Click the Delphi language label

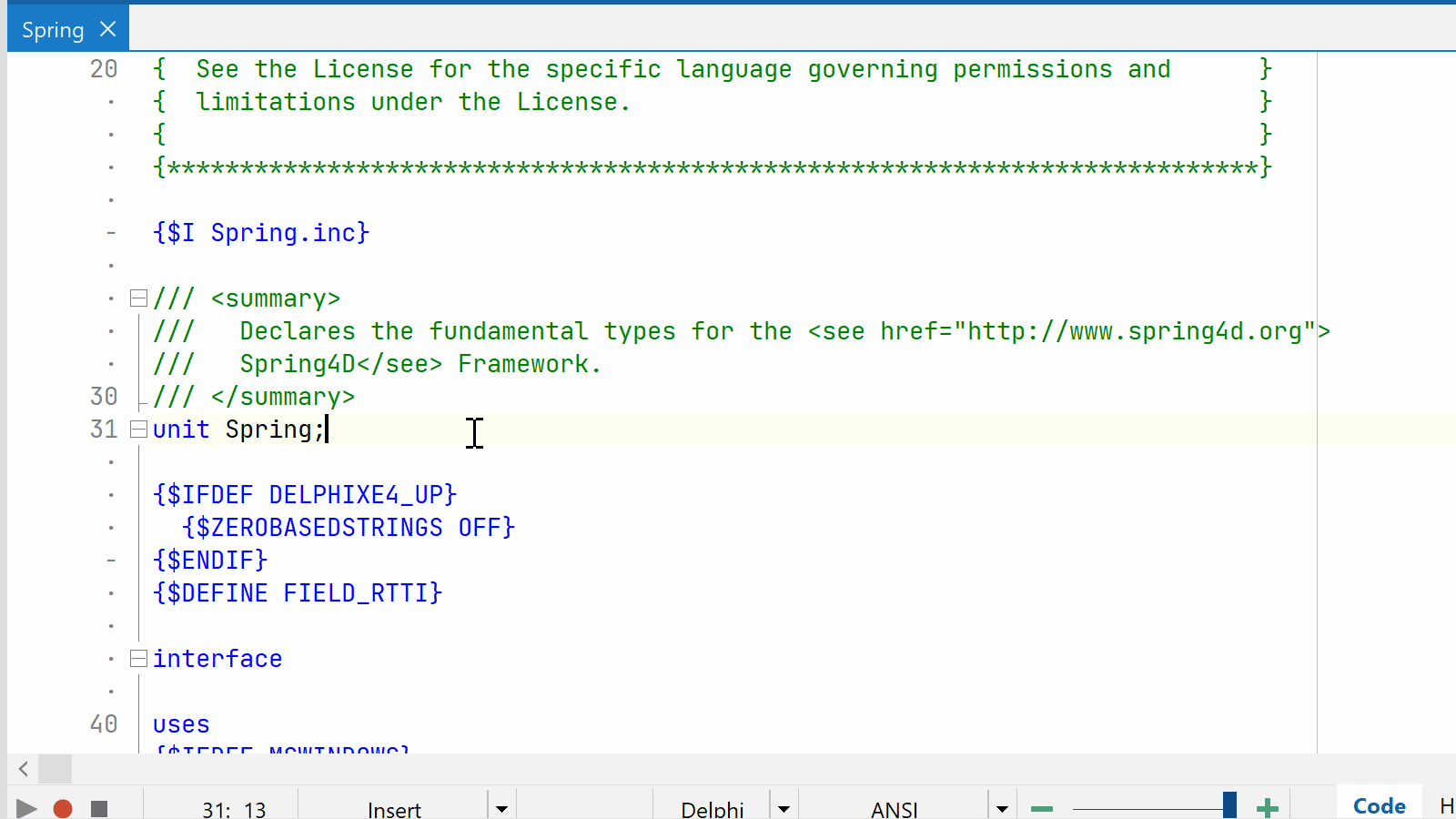tap(713, 809)
